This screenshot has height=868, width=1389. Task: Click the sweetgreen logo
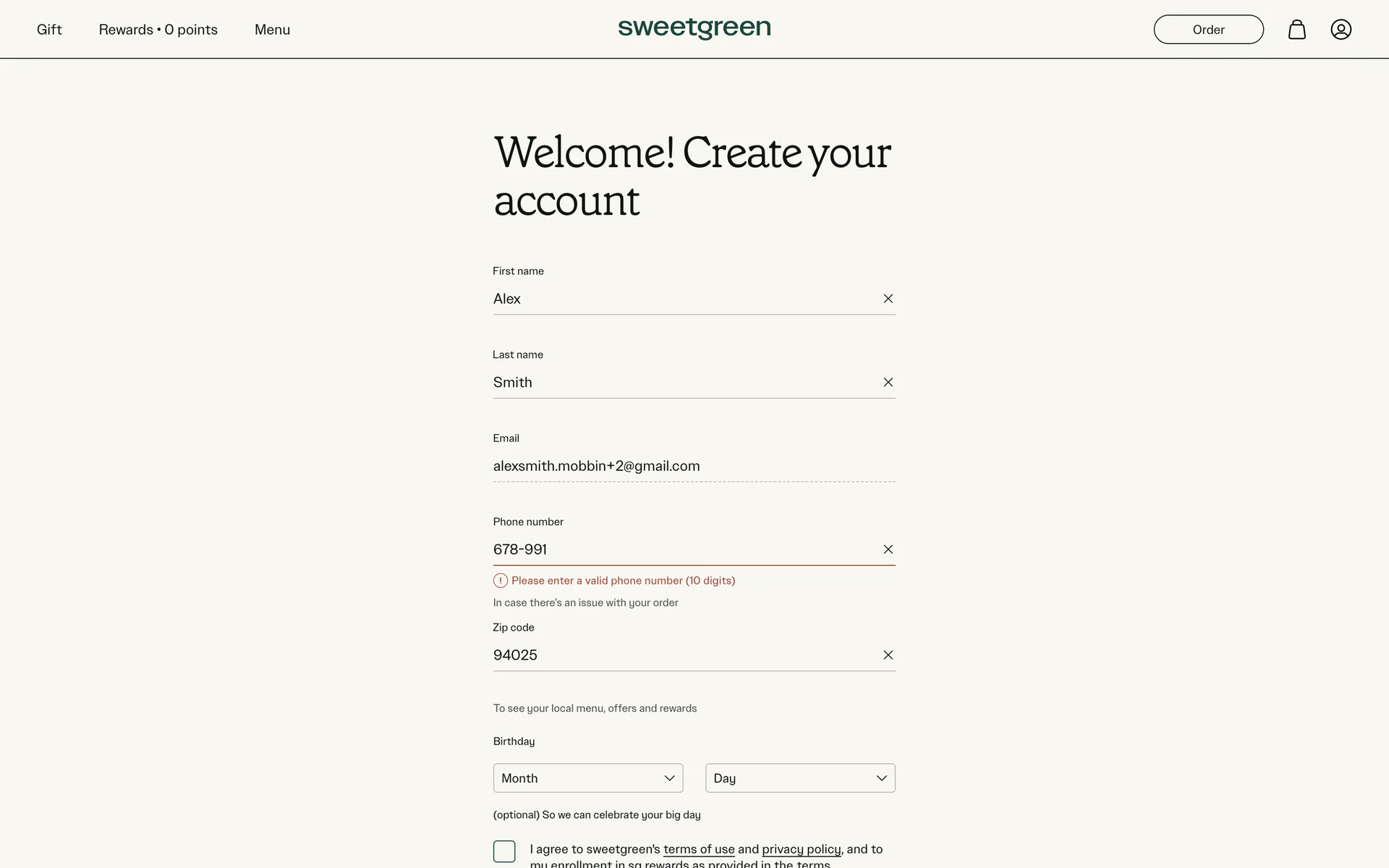point(694,29)
